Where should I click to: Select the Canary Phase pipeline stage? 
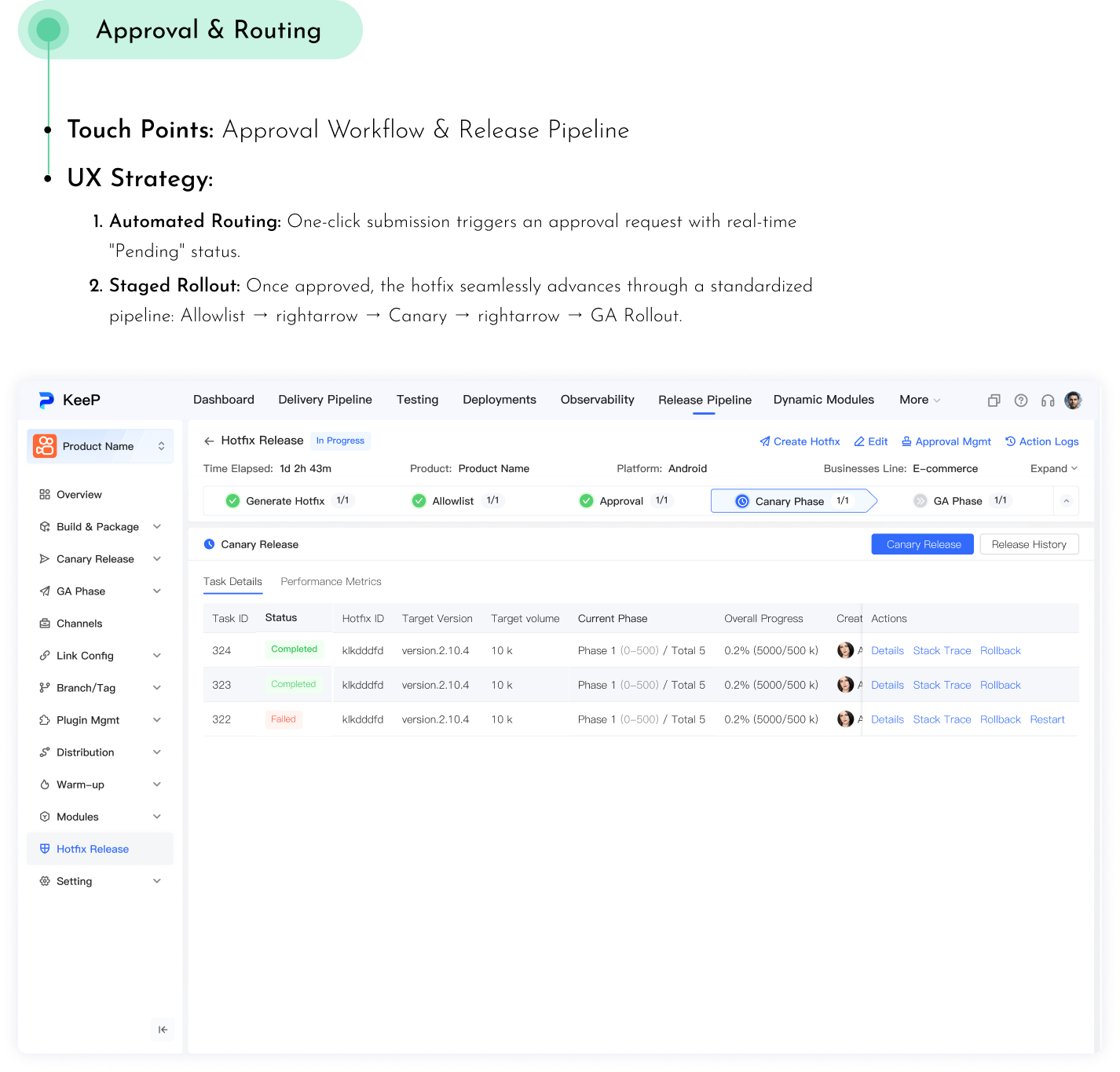click(x=793, y=501)
